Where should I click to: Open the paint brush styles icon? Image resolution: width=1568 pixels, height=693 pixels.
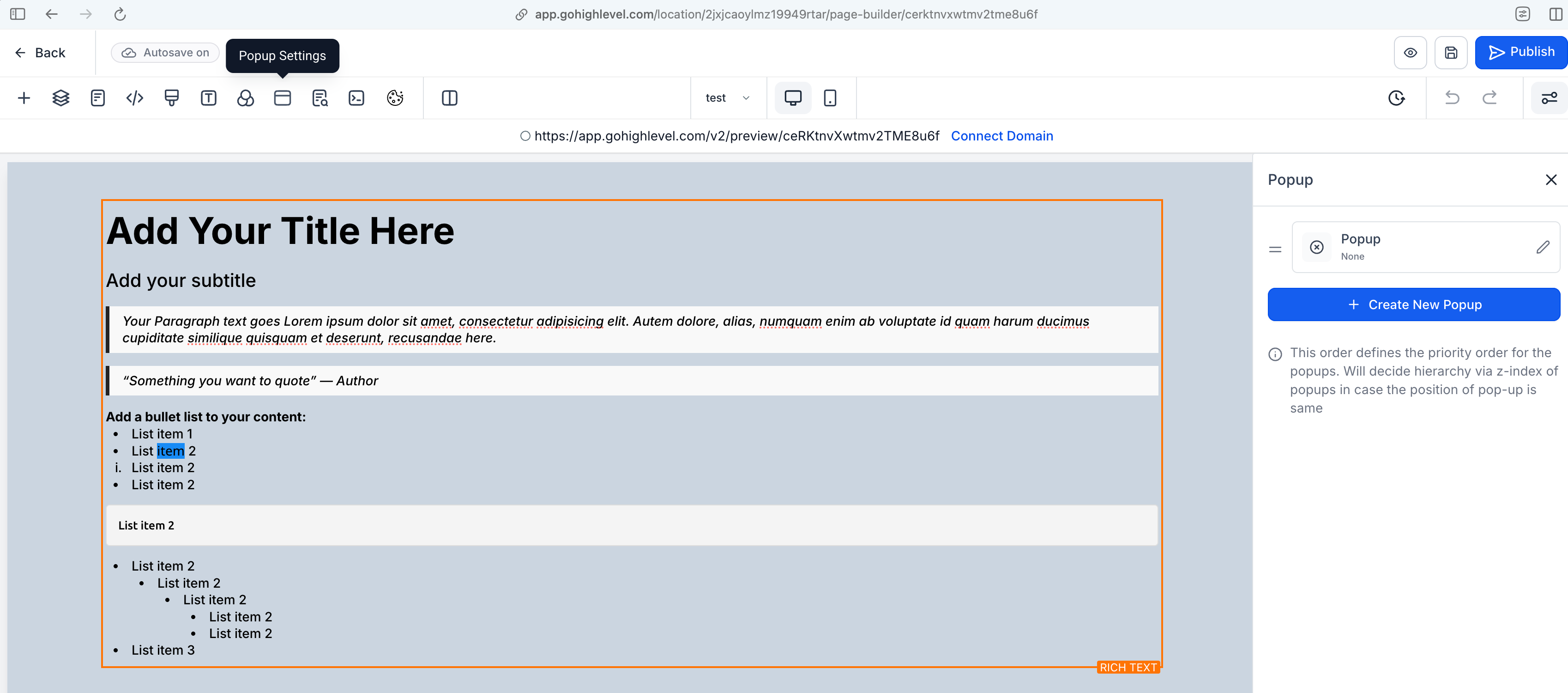(x=172, y=98)
